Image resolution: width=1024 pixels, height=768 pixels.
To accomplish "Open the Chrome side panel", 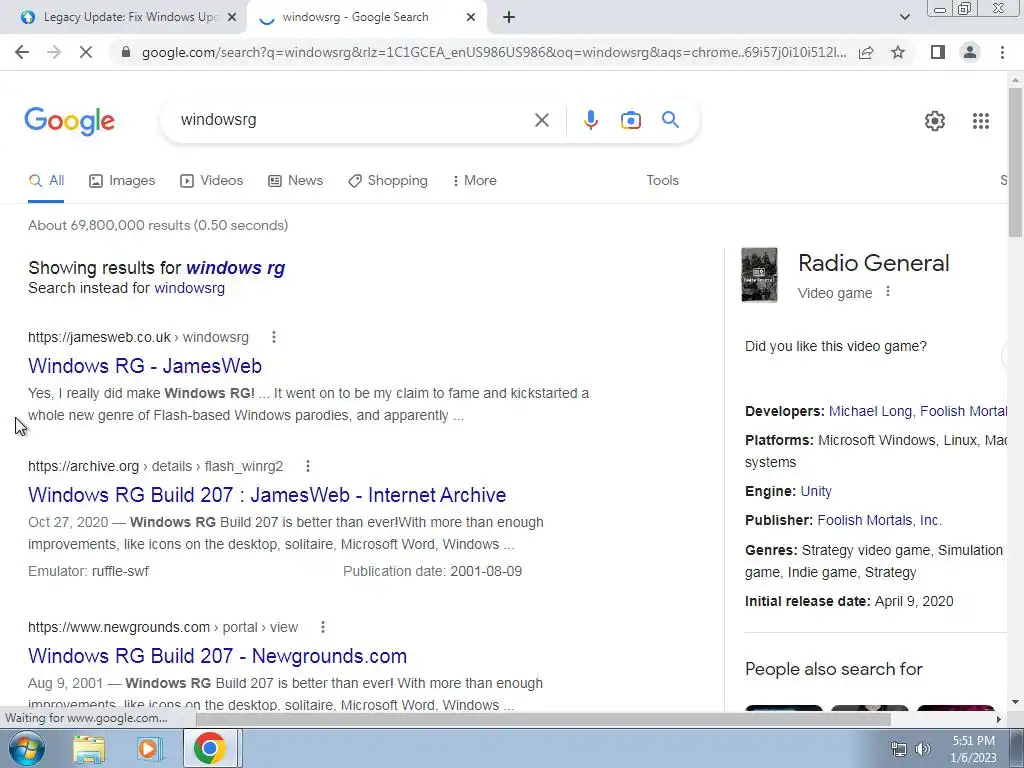I will coord(938,52).
